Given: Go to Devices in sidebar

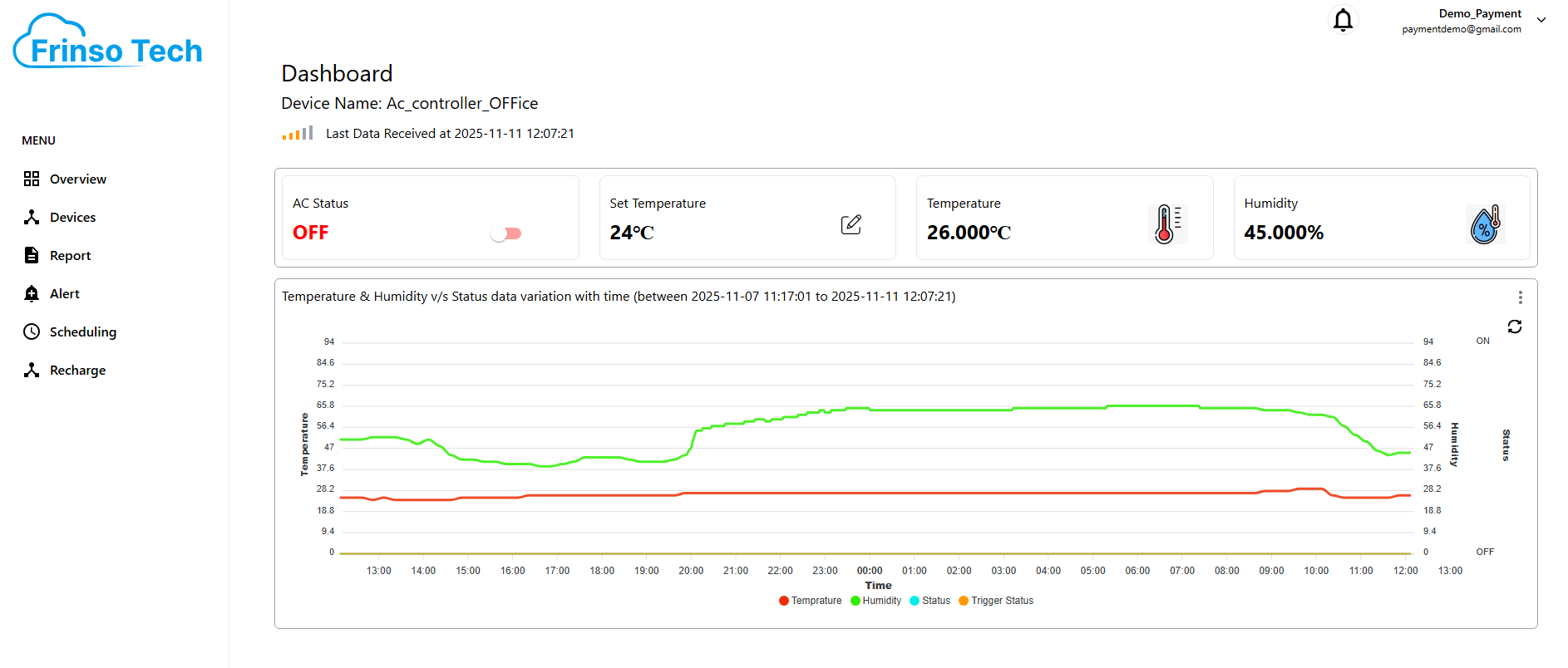Looking at the screenshot, I should [72, 217].
